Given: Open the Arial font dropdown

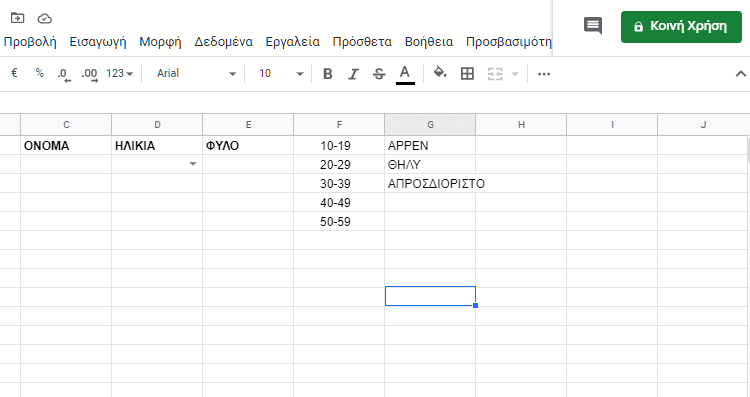Looking at the screenshot, I should pyautogui.click(x=196, y=74).
